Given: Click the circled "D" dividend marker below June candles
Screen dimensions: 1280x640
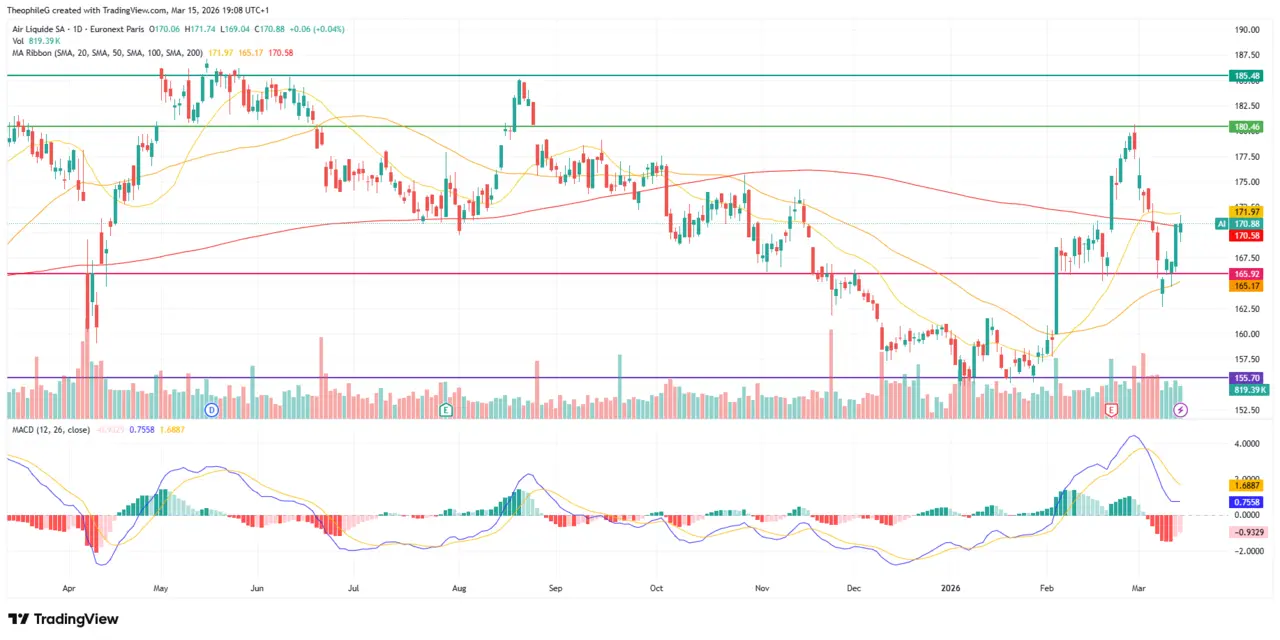Looking at the screenshot, I should coord(211,410).
